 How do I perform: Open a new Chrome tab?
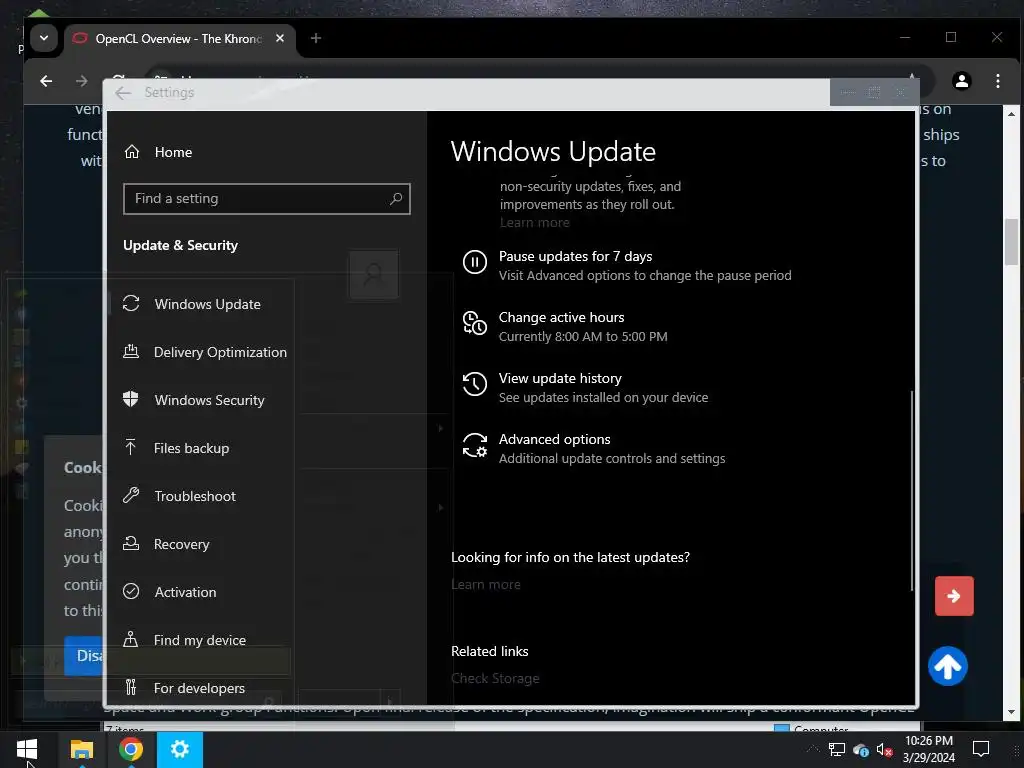(316, 39)
